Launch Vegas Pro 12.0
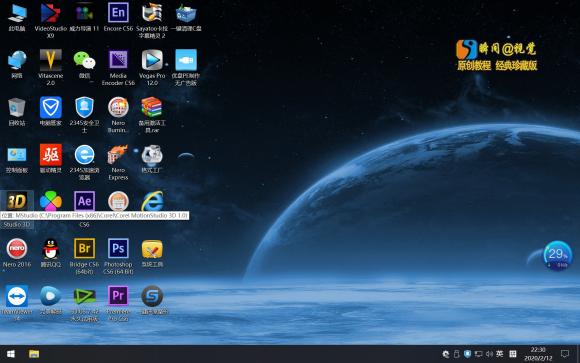This screenshot has width=580, height=363. pos(152,60)
